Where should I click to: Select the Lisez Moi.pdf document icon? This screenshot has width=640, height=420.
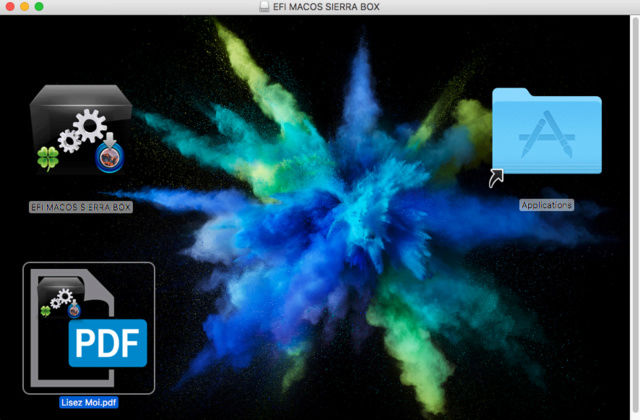pos(89,328)
